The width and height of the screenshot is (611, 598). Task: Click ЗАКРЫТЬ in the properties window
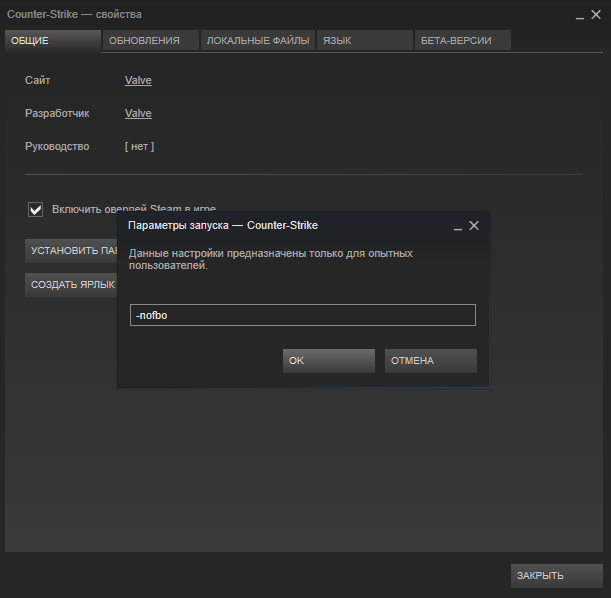tap(557, 576)
